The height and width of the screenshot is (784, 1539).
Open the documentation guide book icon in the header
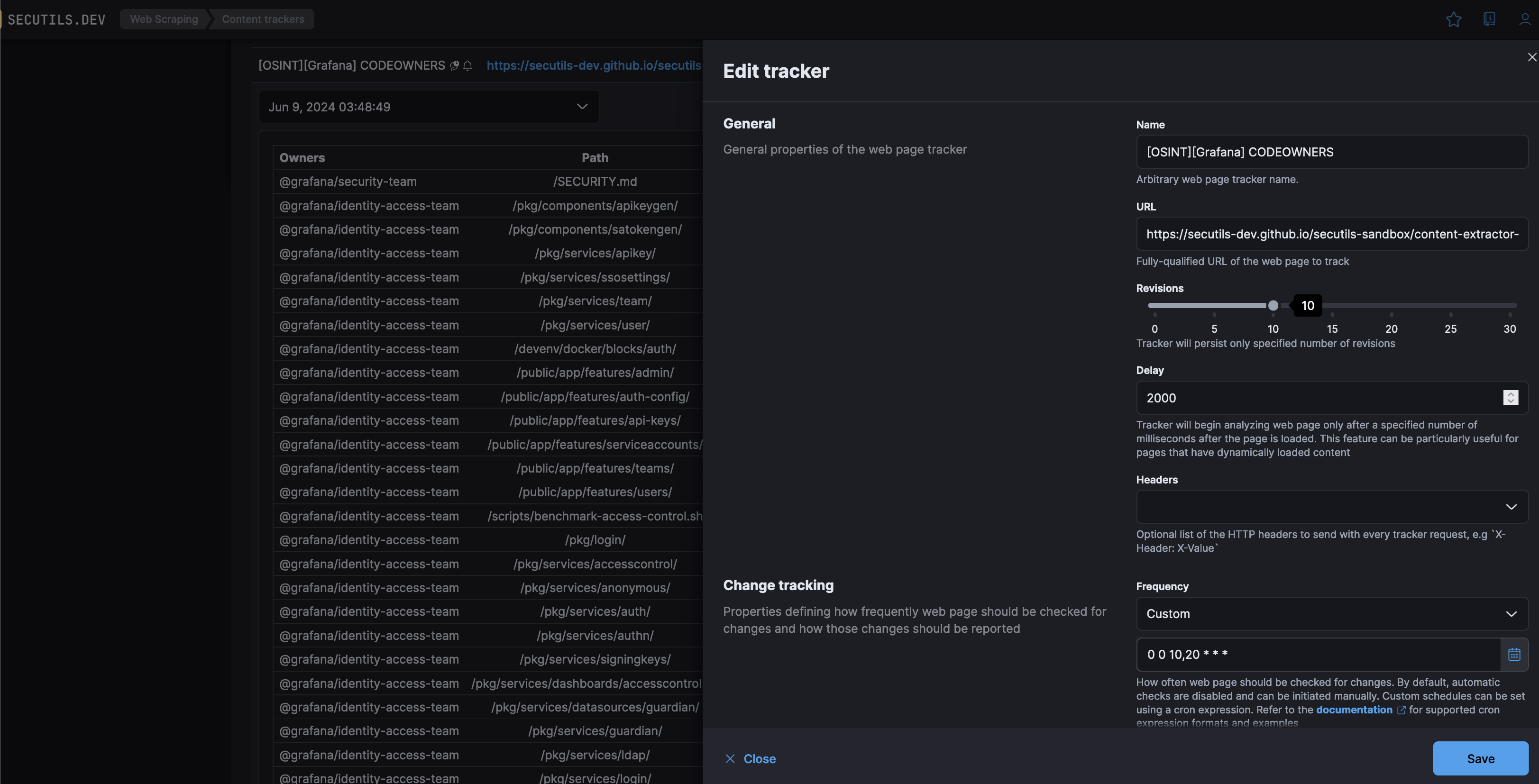point(1489,19)
